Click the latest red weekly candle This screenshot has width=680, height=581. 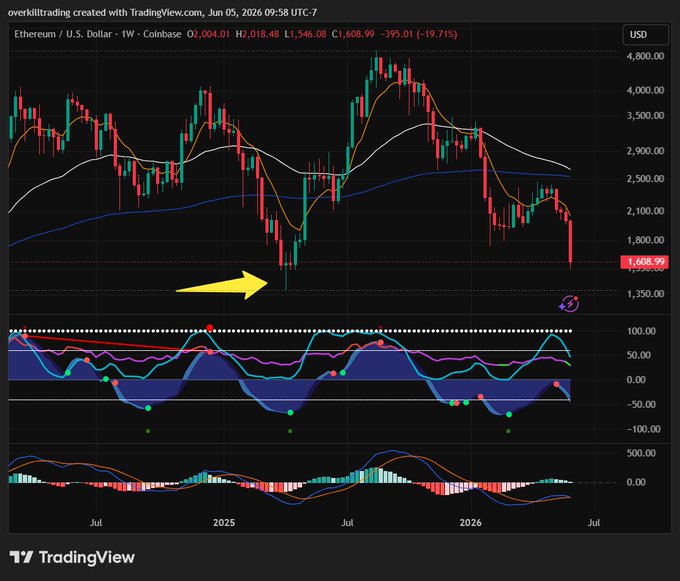pos(571,243)
